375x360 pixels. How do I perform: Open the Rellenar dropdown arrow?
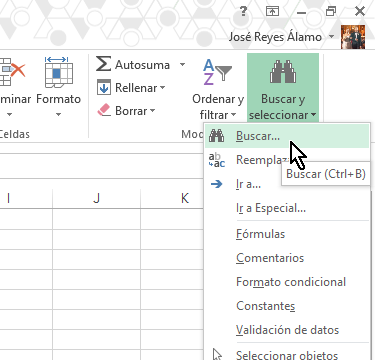pos(162,88)
